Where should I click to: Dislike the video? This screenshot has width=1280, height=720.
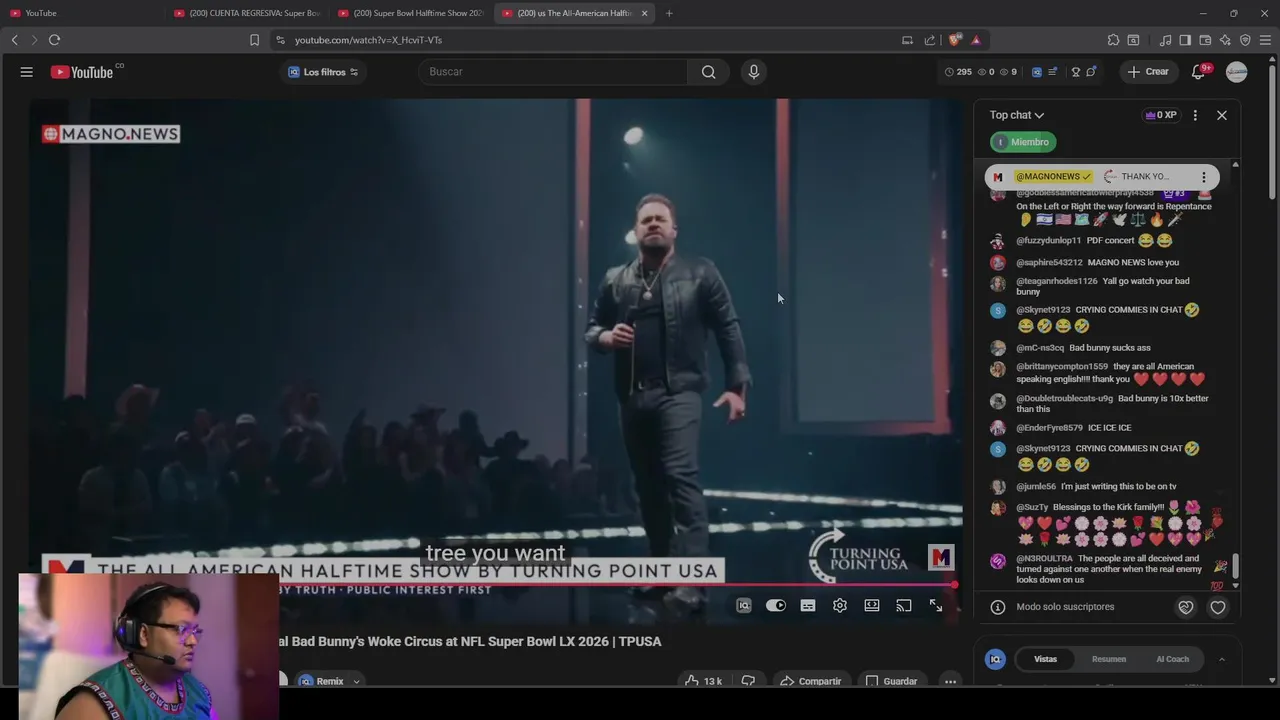(748, 681)
